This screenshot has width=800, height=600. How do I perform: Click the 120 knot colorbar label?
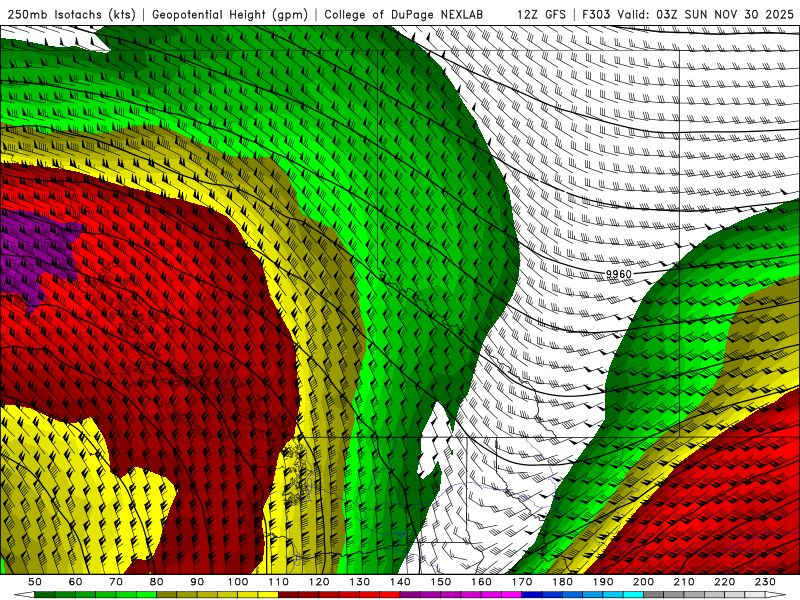pos(319,582)
